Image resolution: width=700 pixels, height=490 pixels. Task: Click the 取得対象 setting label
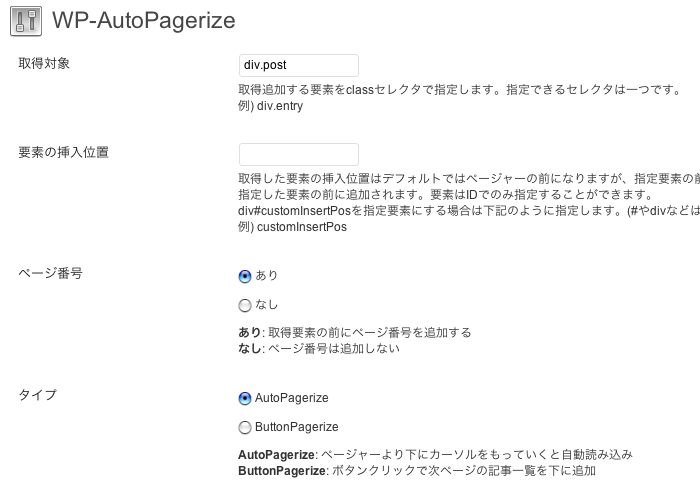click(44, 63)
